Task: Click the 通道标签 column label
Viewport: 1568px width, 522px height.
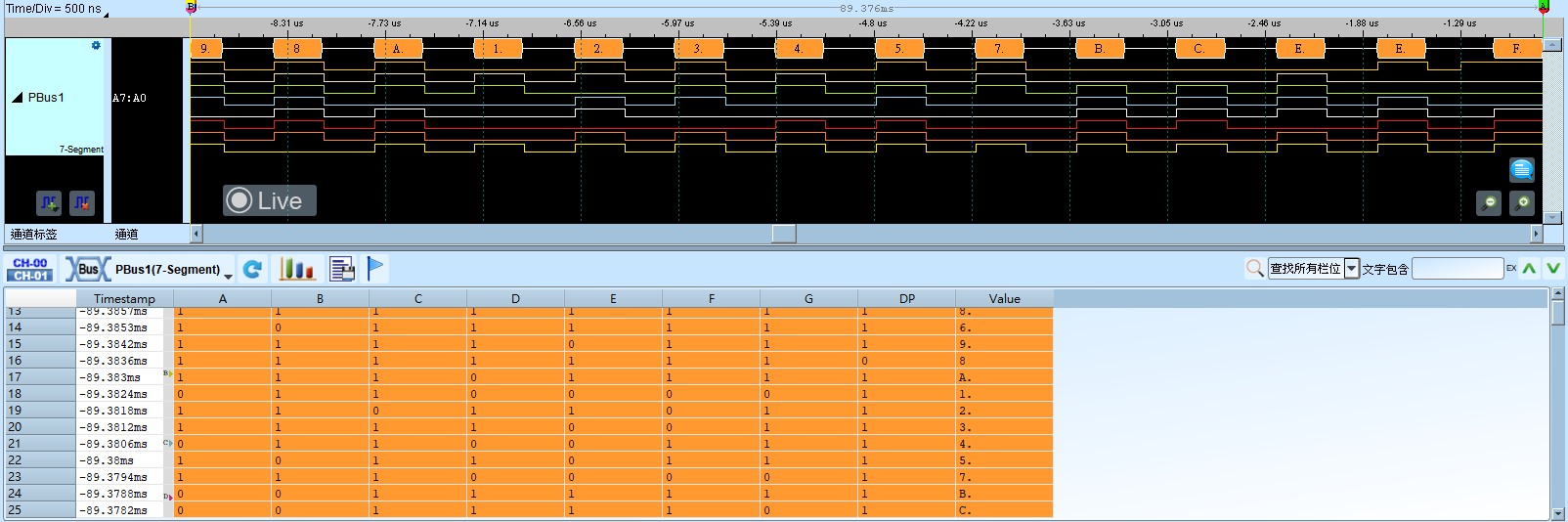Action: coord(34,235)
